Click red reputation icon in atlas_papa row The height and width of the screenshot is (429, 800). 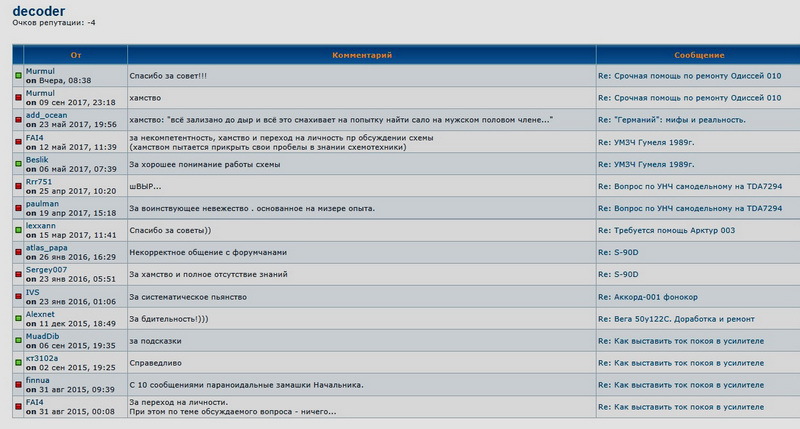coord(18,252)
